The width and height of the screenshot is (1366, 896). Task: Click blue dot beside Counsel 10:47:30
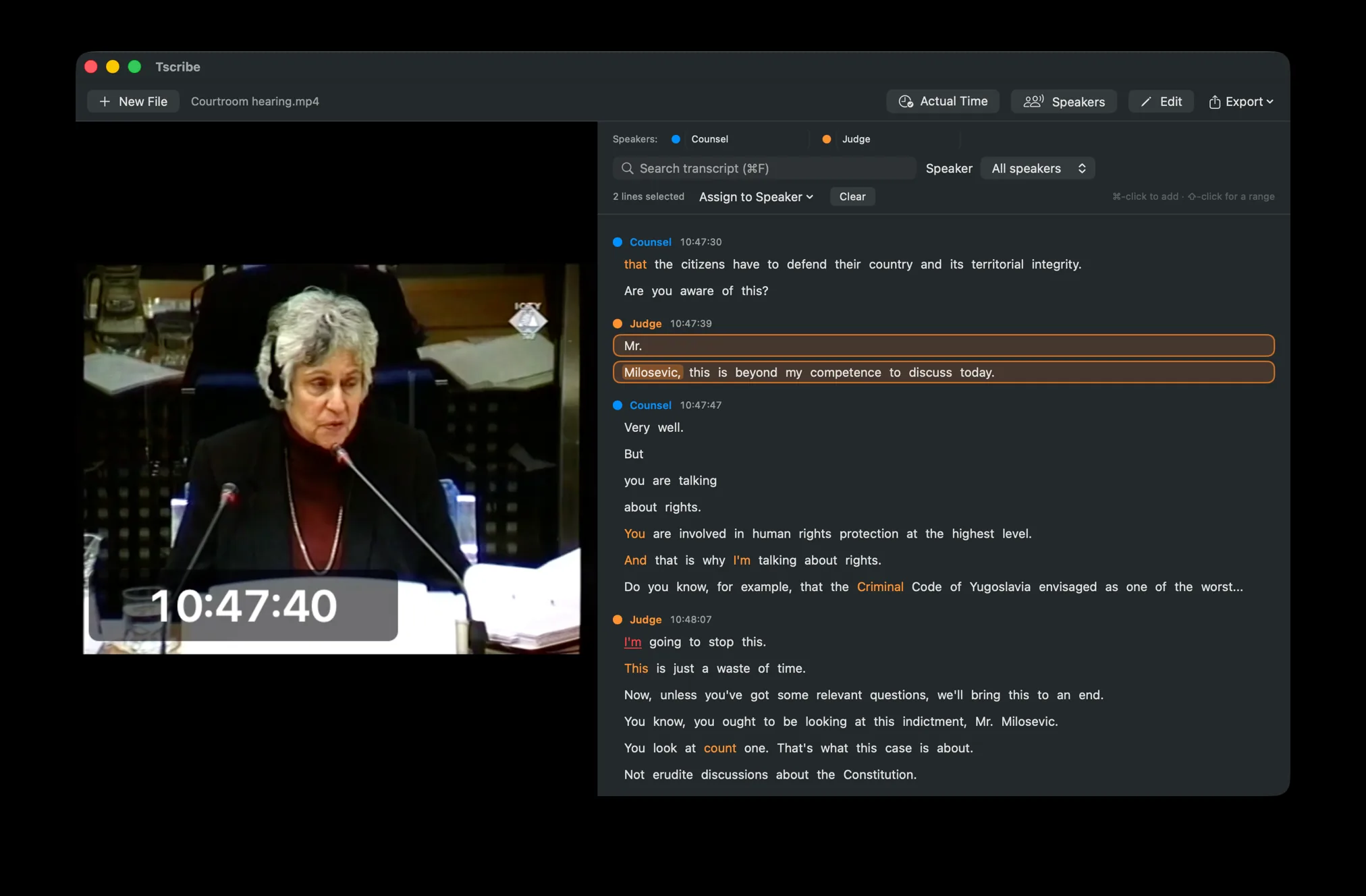(x=617, y=242)
